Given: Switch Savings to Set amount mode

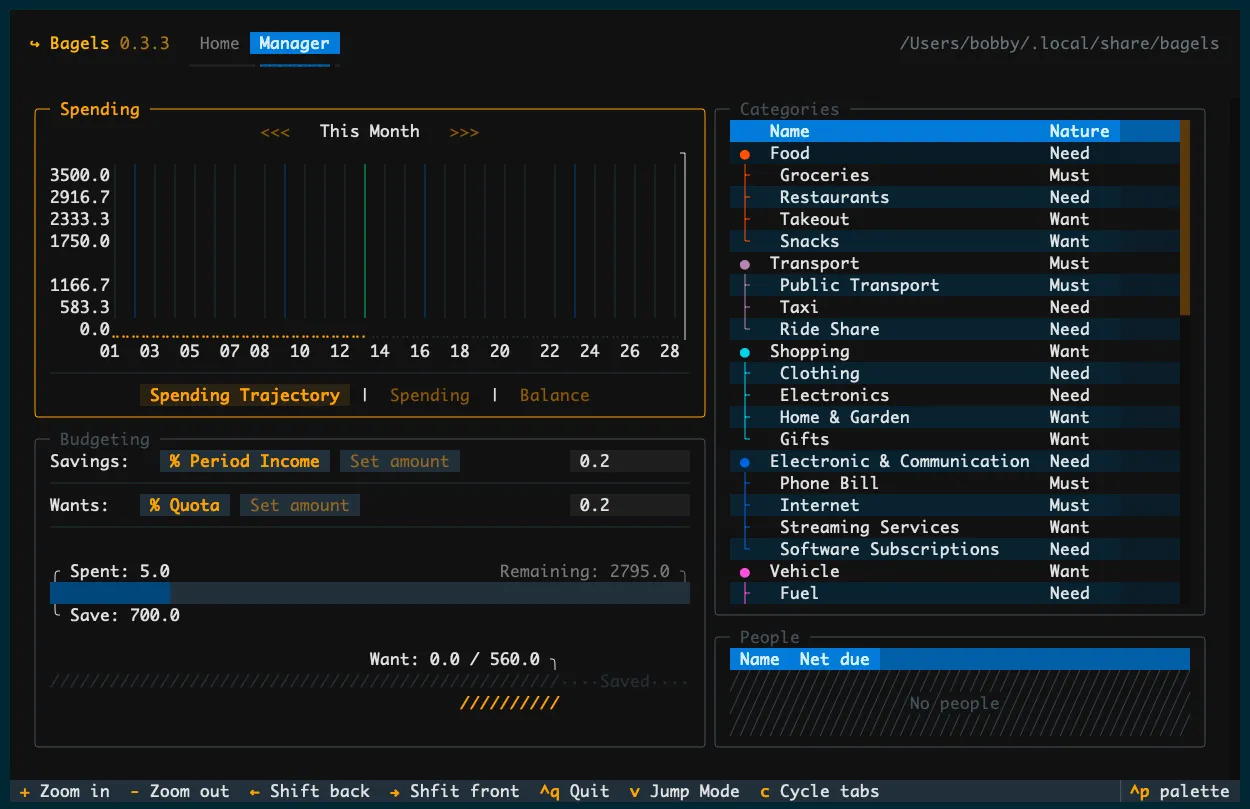Looking at the screenshot, I should pos(399,461).
